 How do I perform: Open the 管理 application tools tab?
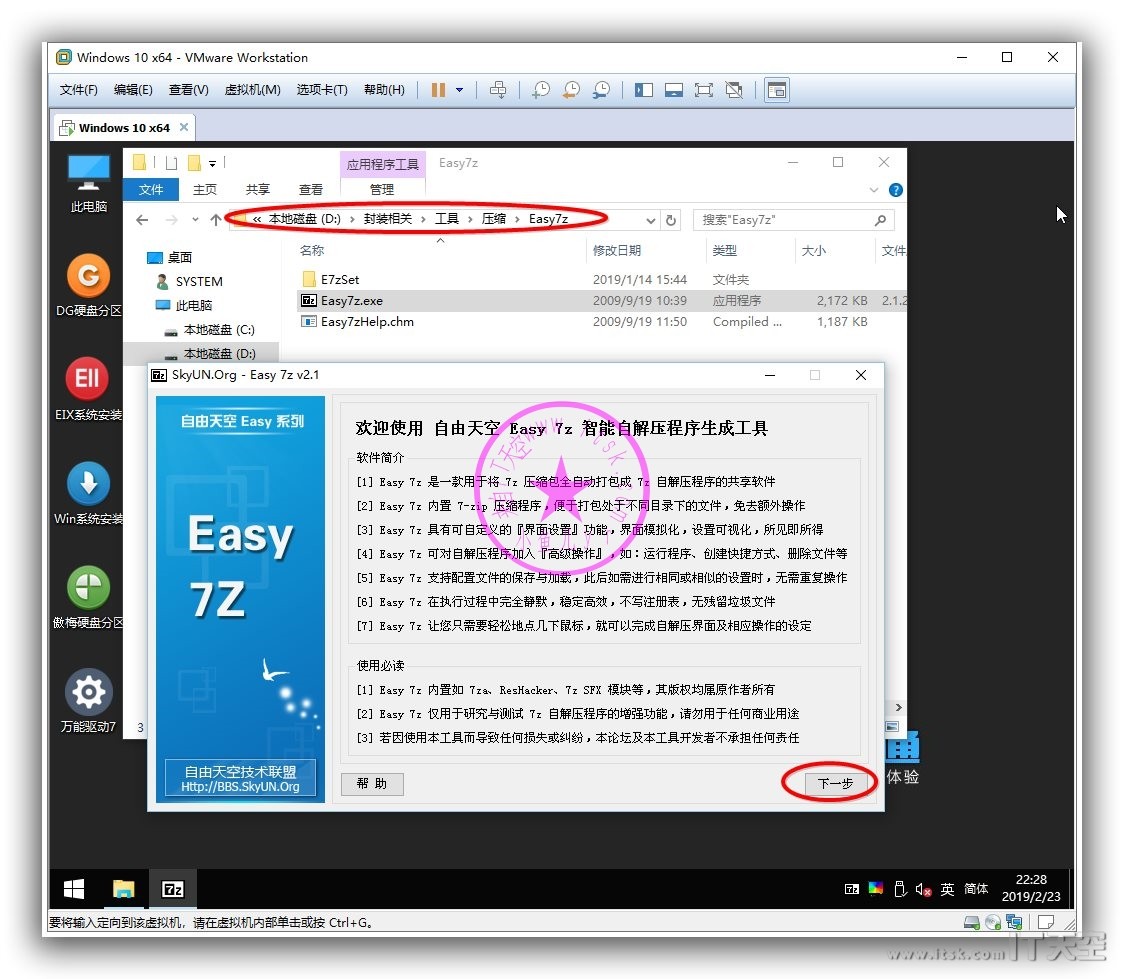pos(381,189)
